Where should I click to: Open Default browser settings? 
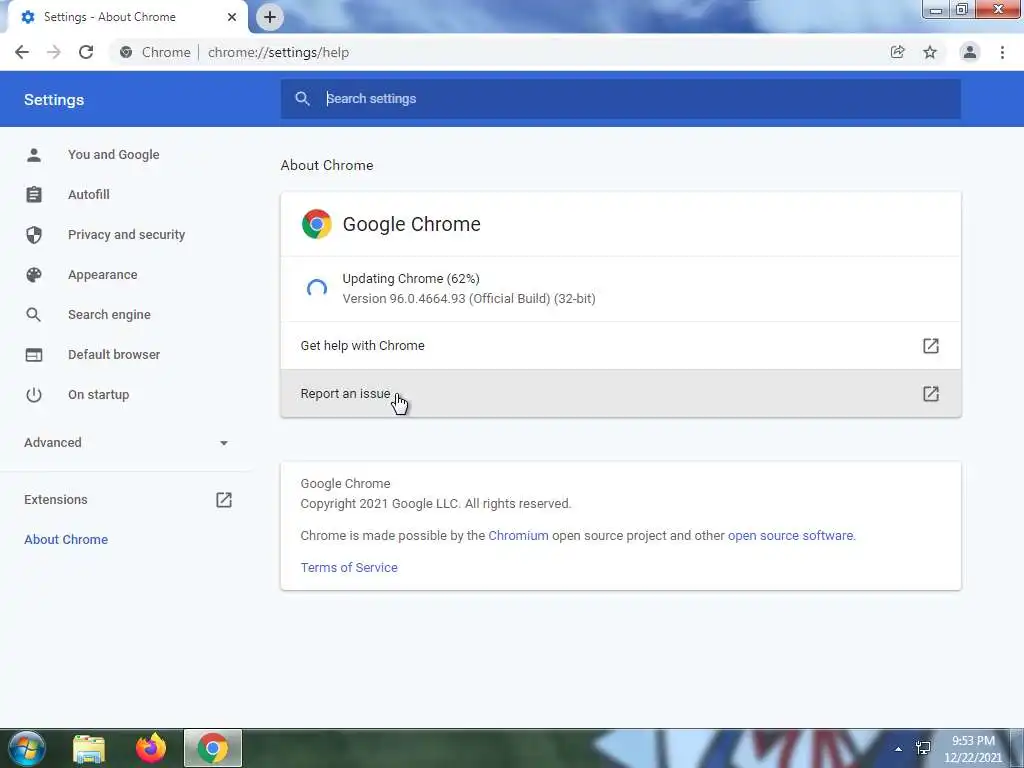(x=114, y=355)
